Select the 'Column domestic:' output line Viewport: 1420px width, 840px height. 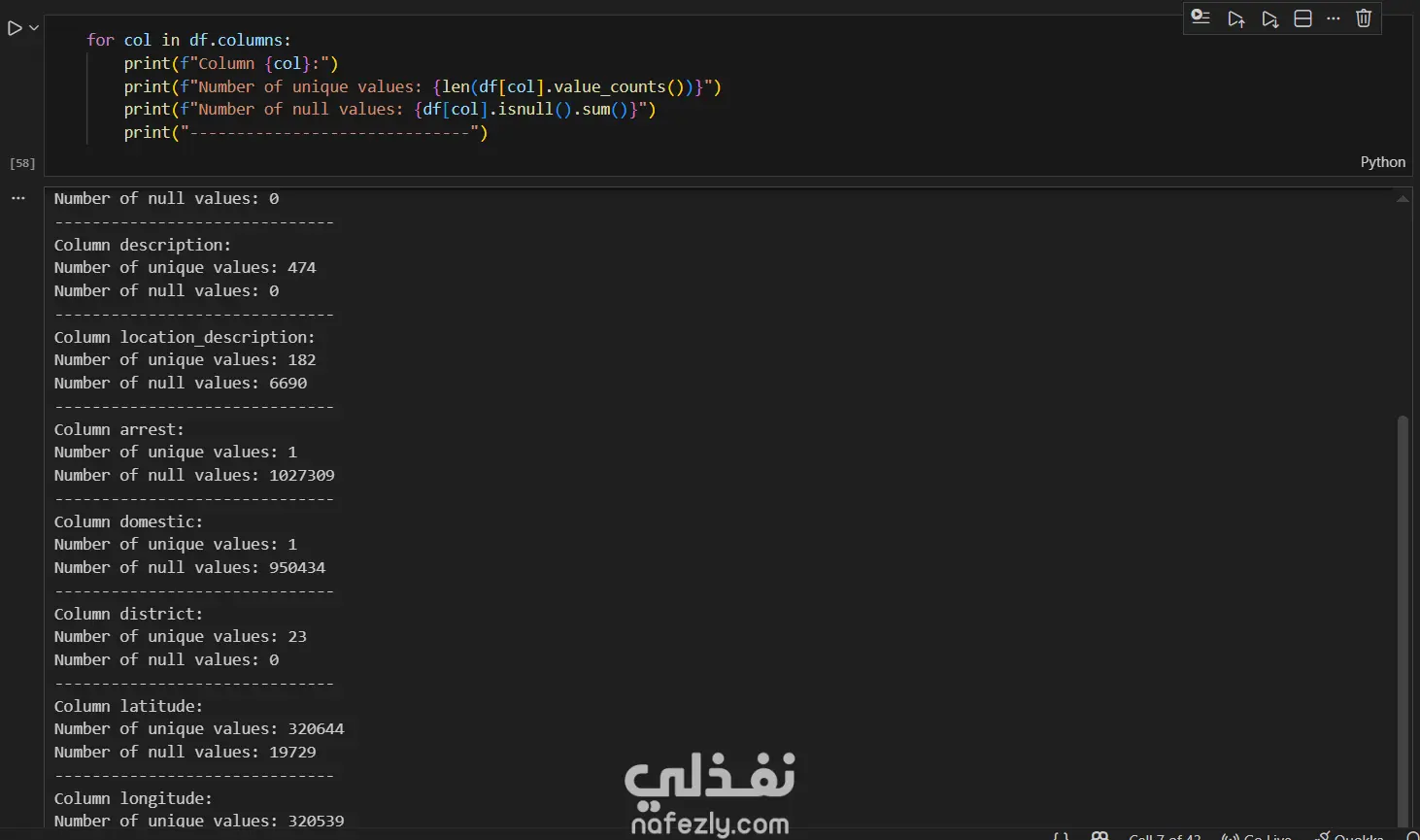coord(129,521)
